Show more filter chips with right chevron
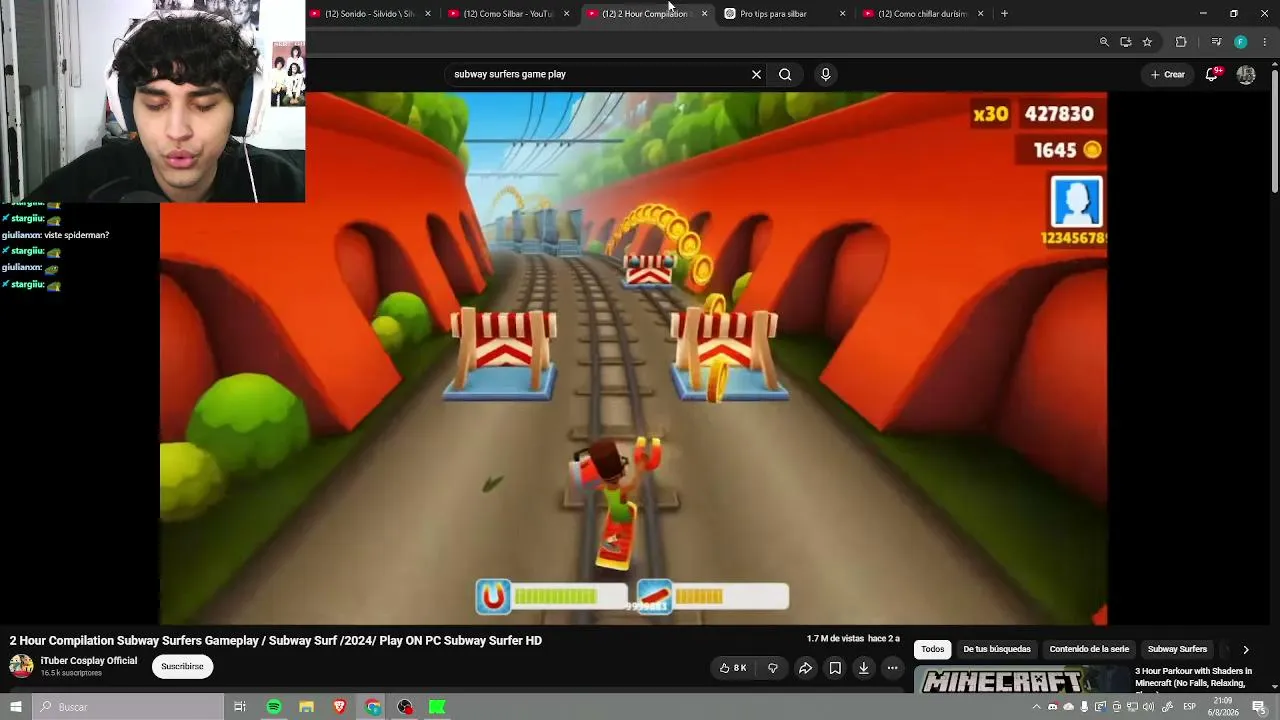 point(1246,650)
